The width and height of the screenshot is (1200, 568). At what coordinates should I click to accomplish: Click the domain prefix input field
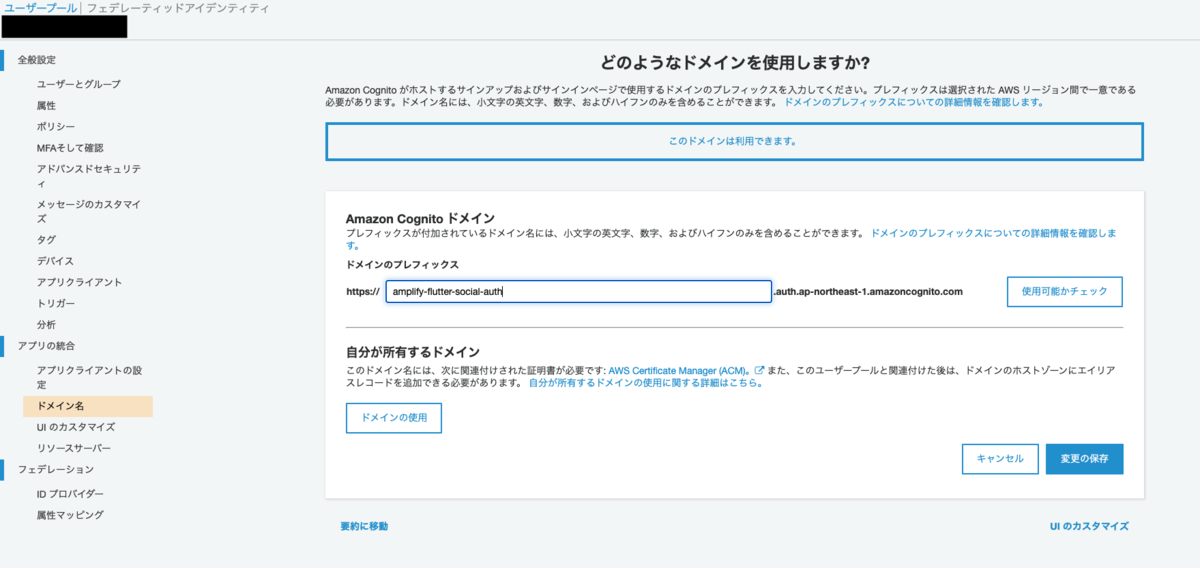pos(579,291)
